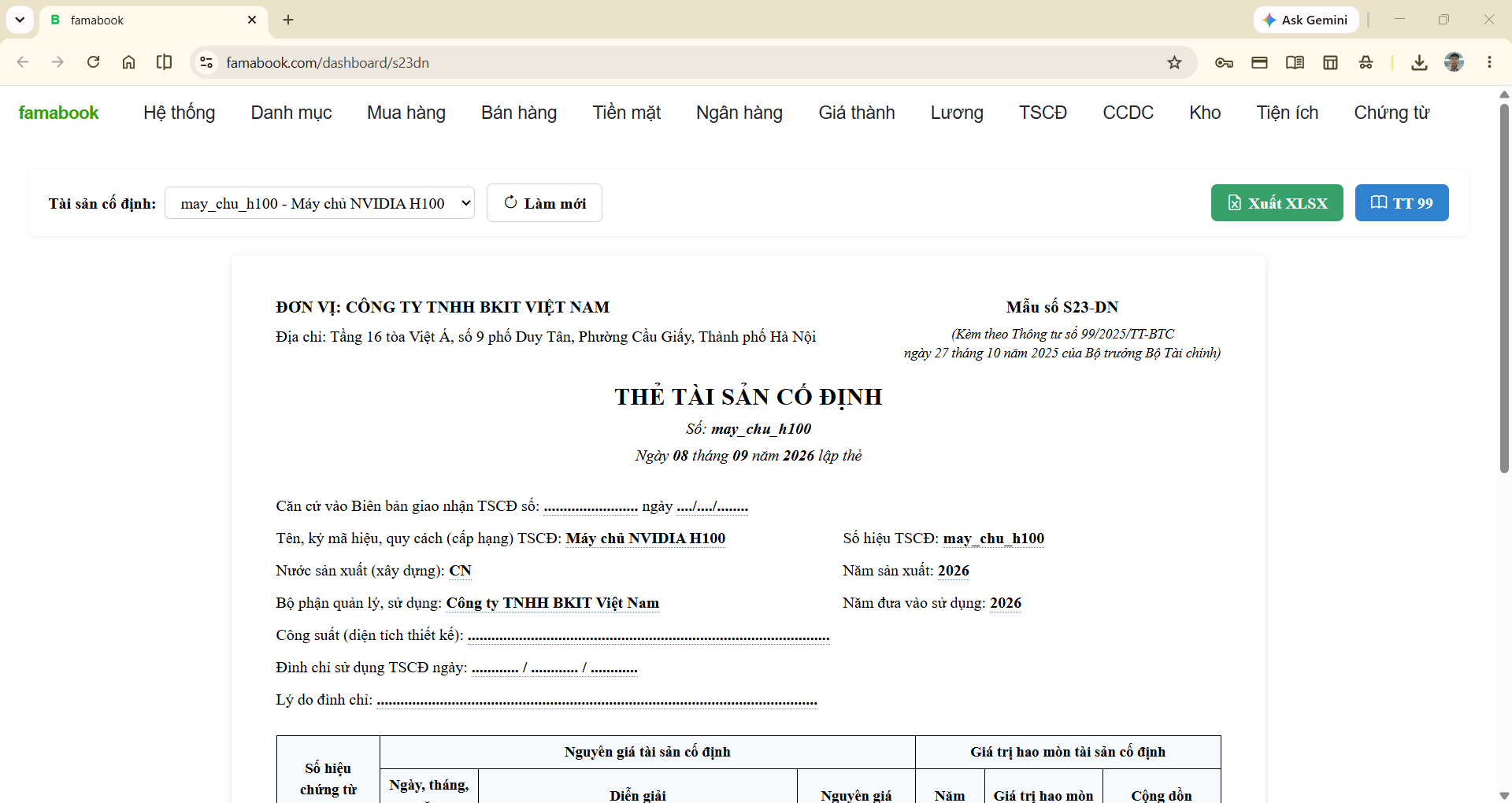Screen dimensions: 1512x803
Task: Open the CCDC menu
Action: [x=1128, y=113]
